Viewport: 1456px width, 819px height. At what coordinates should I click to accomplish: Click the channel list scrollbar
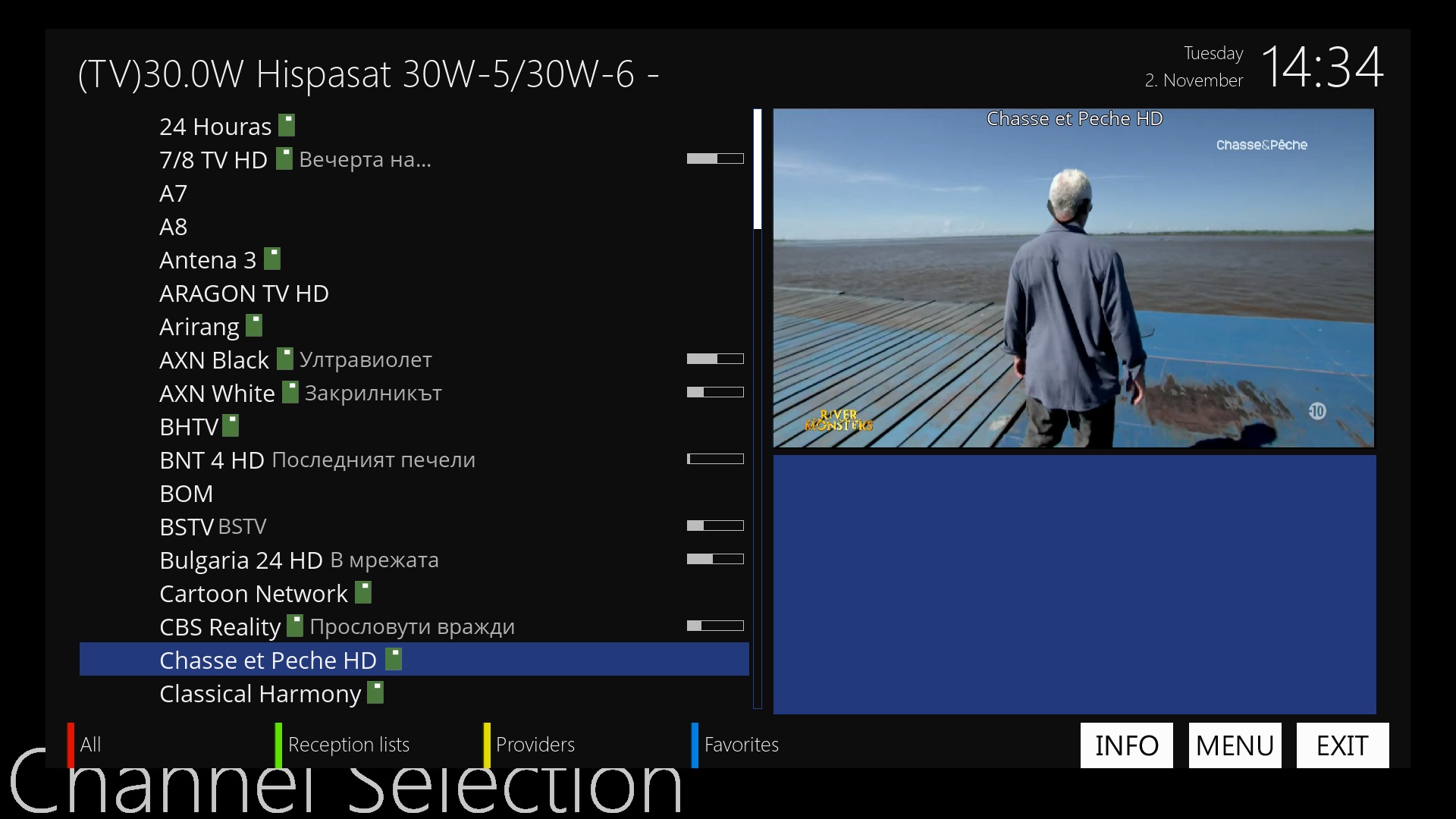pyautogui.click(x=757, y=409)
